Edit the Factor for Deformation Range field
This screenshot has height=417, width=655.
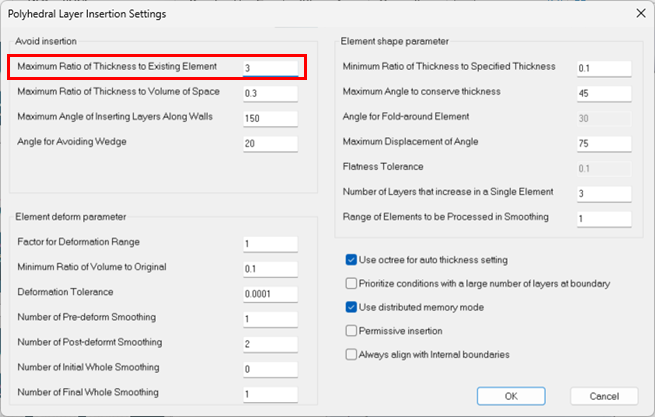tap(270, 244)
